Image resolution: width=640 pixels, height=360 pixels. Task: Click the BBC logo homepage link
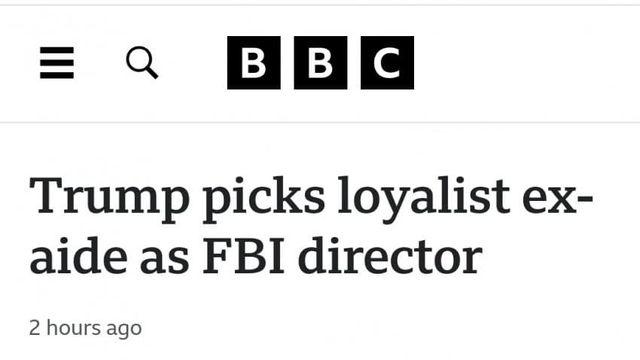click(x=320, y=62)
